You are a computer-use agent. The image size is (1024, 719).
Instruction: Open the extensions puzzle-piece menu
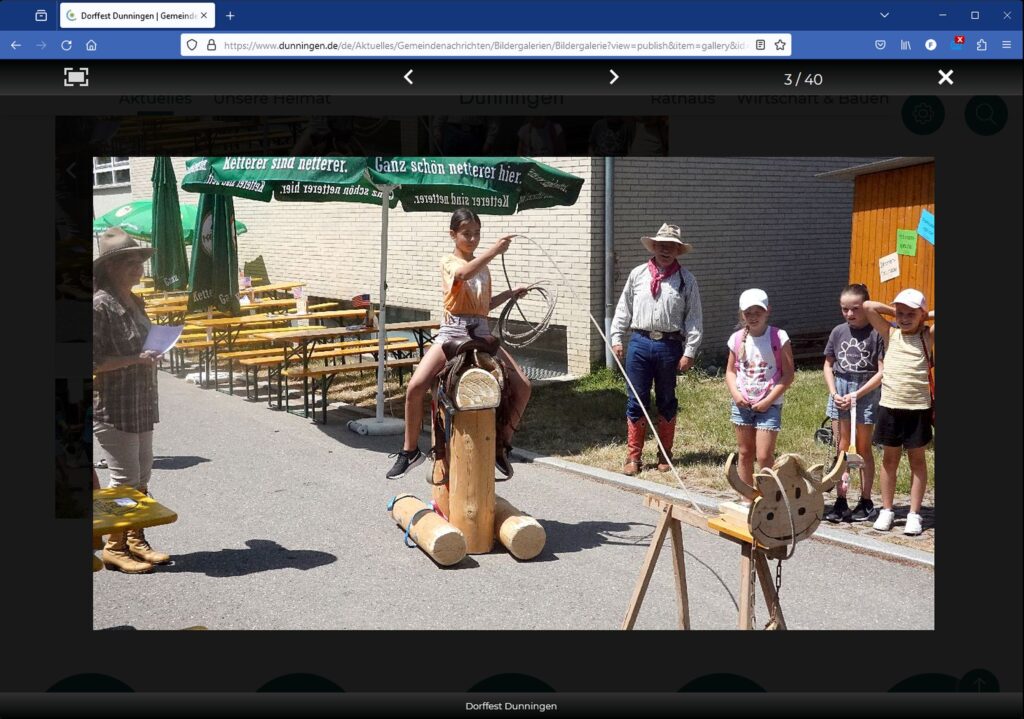tap(981, 45)
